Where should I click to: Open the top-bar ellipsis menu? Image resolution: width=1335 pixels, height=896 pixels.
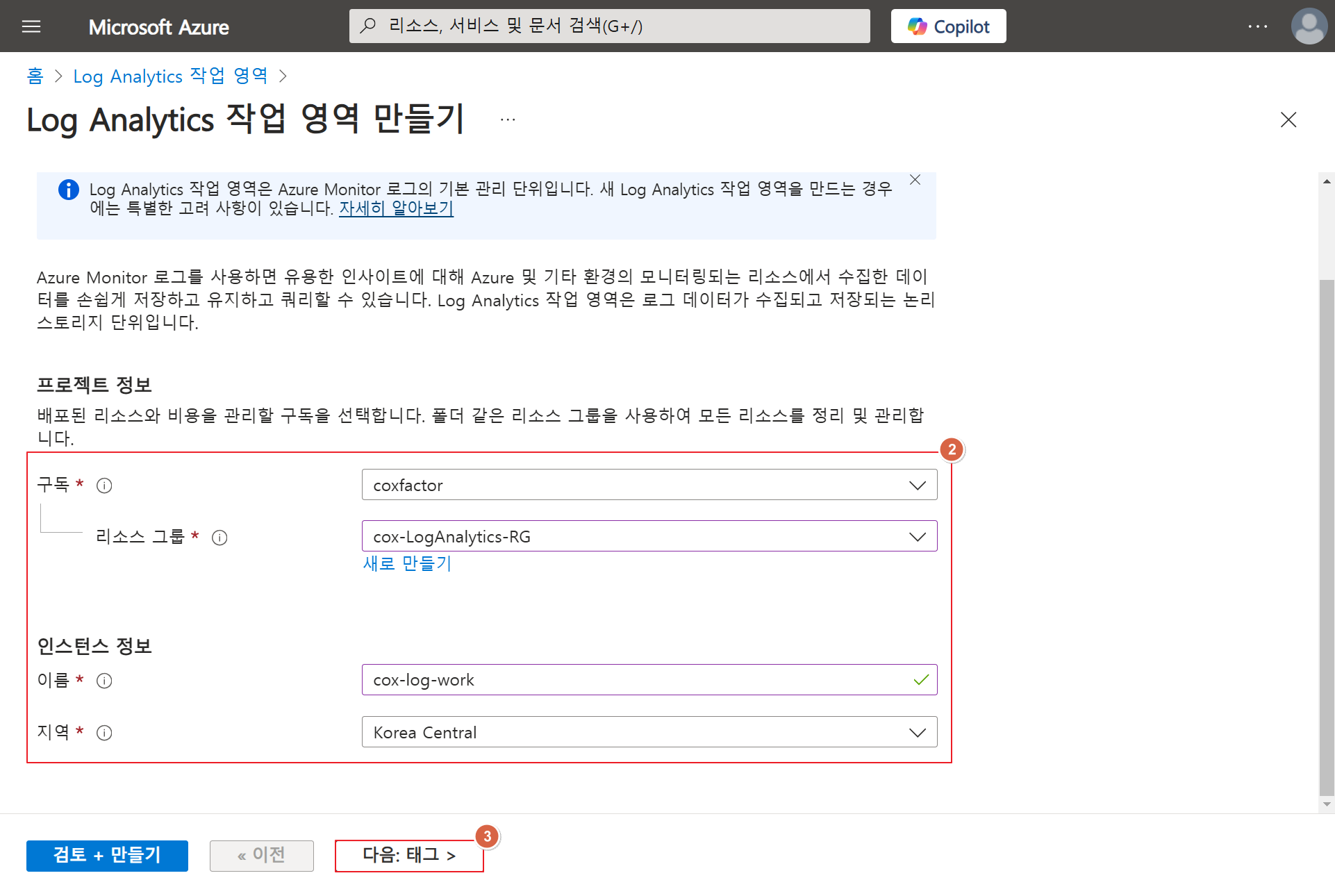coord(1257,26)
